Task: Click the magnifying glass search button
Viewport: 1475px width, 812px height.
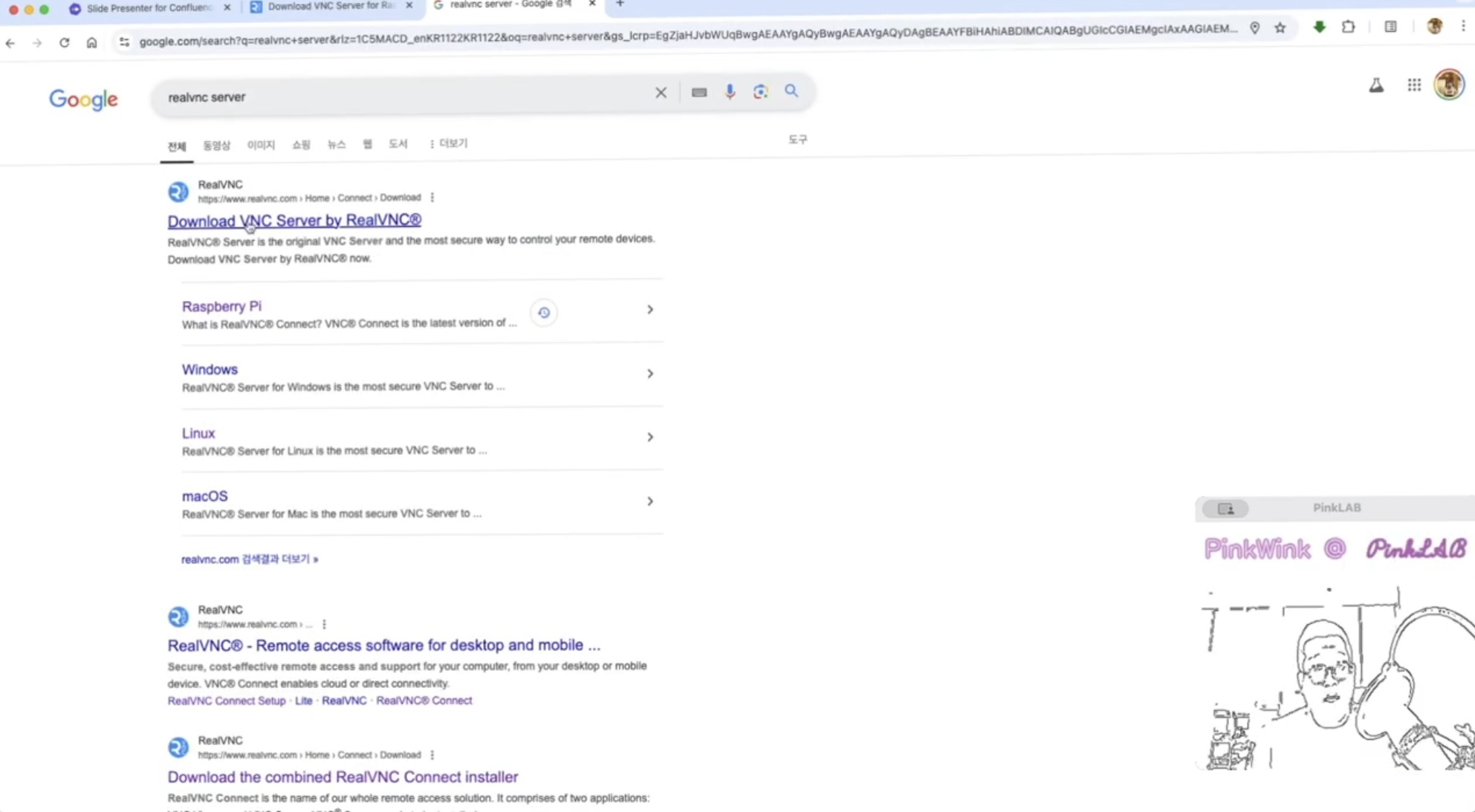Action: [791, 91]
